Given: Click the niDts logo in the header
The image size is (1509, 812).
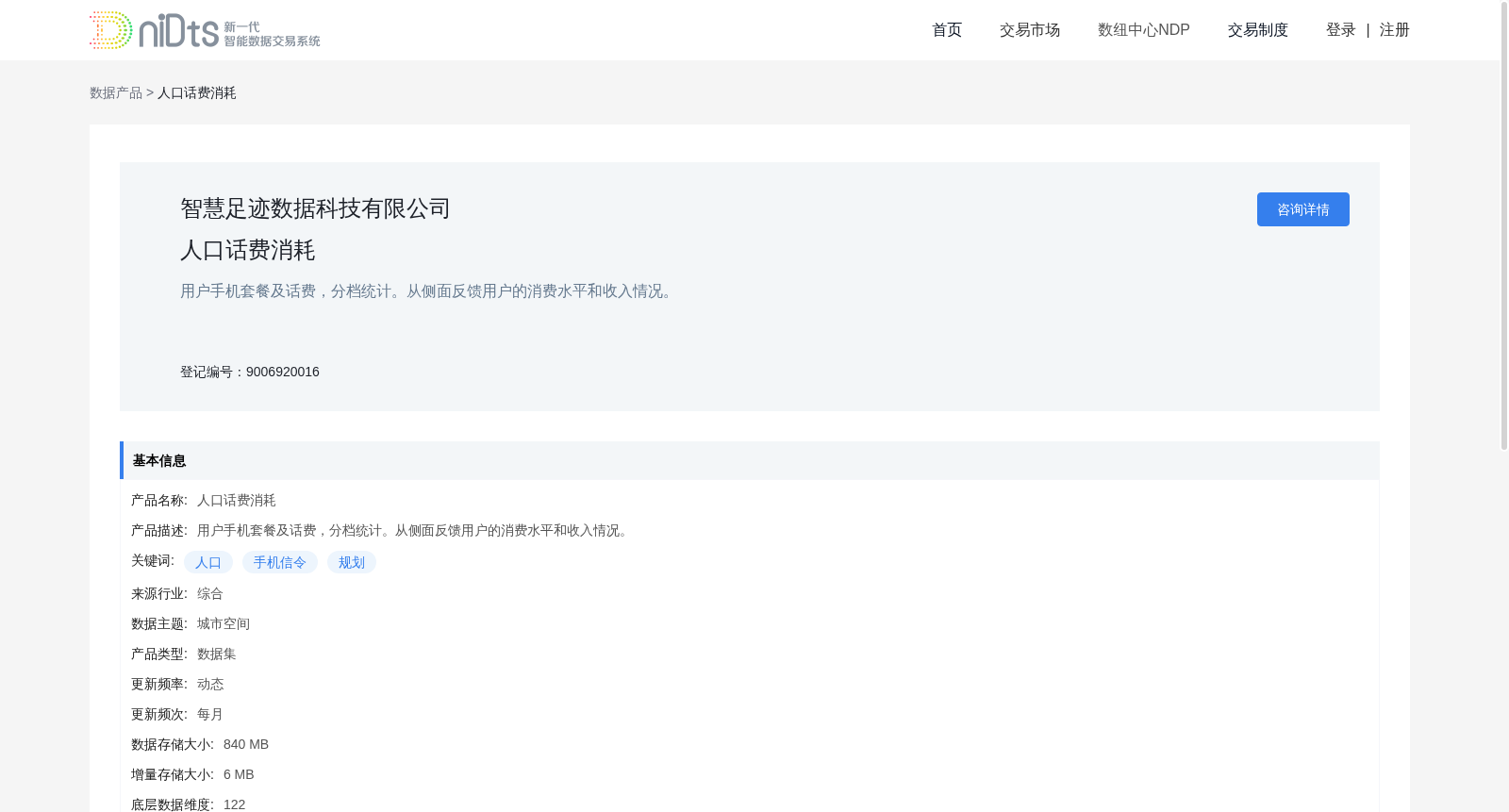Looking at the screenshot, I should 205,30.
